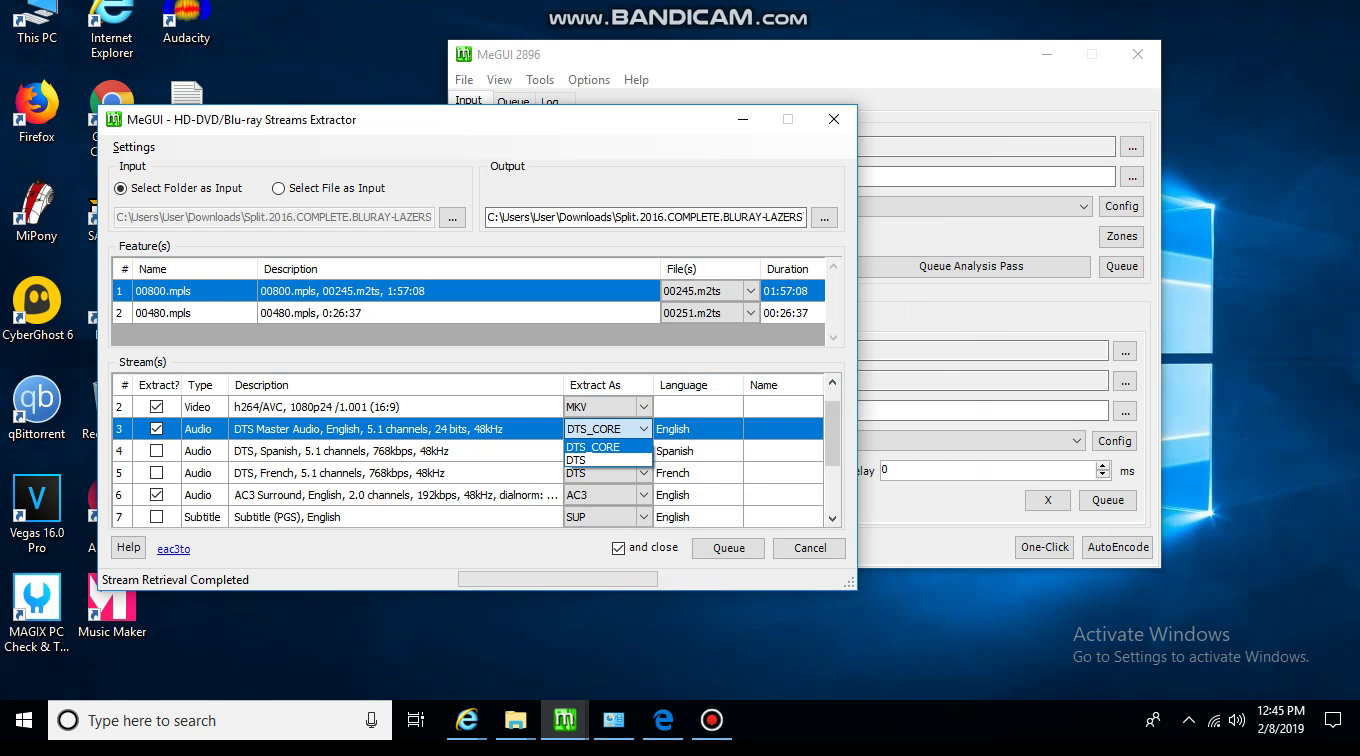The width and height of the screenshot is (1360, 756).
Task: Browse for the output folder path
Action: tap(825, 217)
